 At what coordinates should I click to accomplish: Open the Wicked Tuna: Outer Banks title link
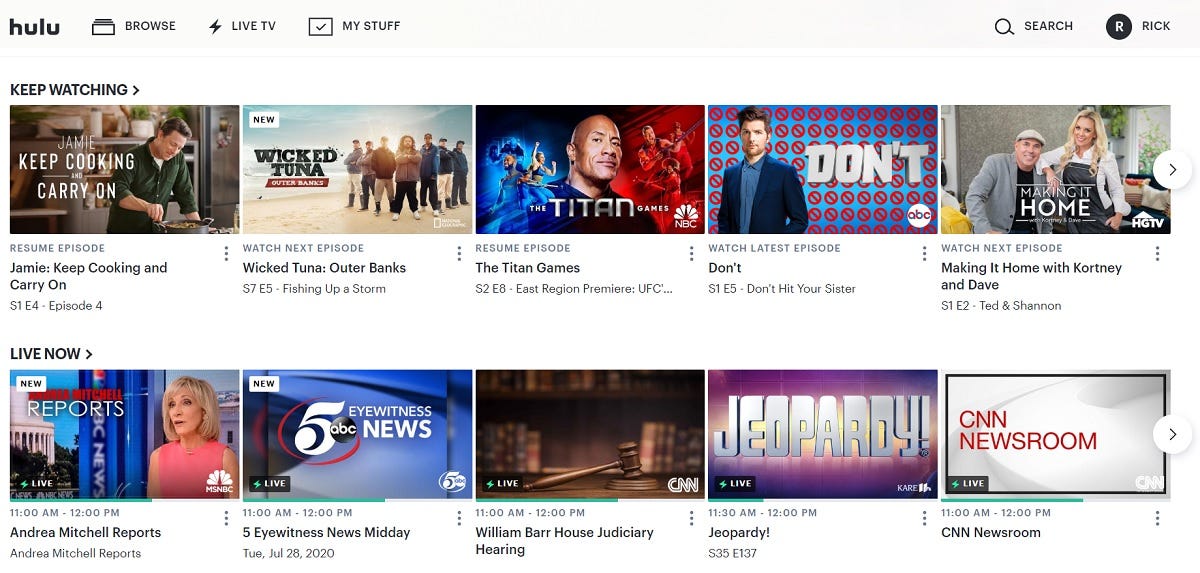coord(324,268)
